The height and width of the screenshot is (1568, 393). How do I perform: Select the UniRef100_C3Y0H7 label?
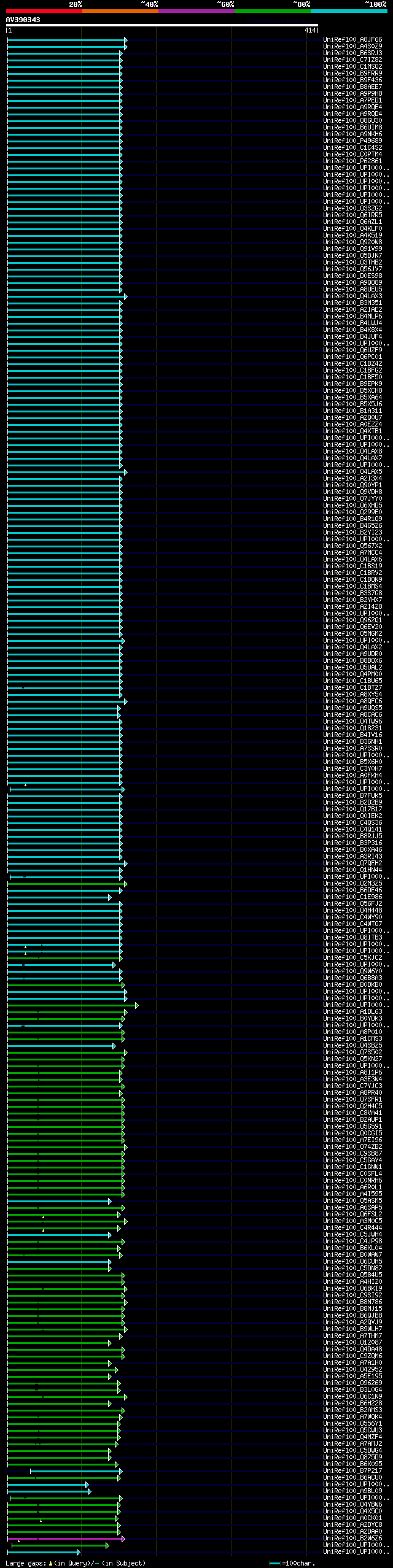click(352, 768)
